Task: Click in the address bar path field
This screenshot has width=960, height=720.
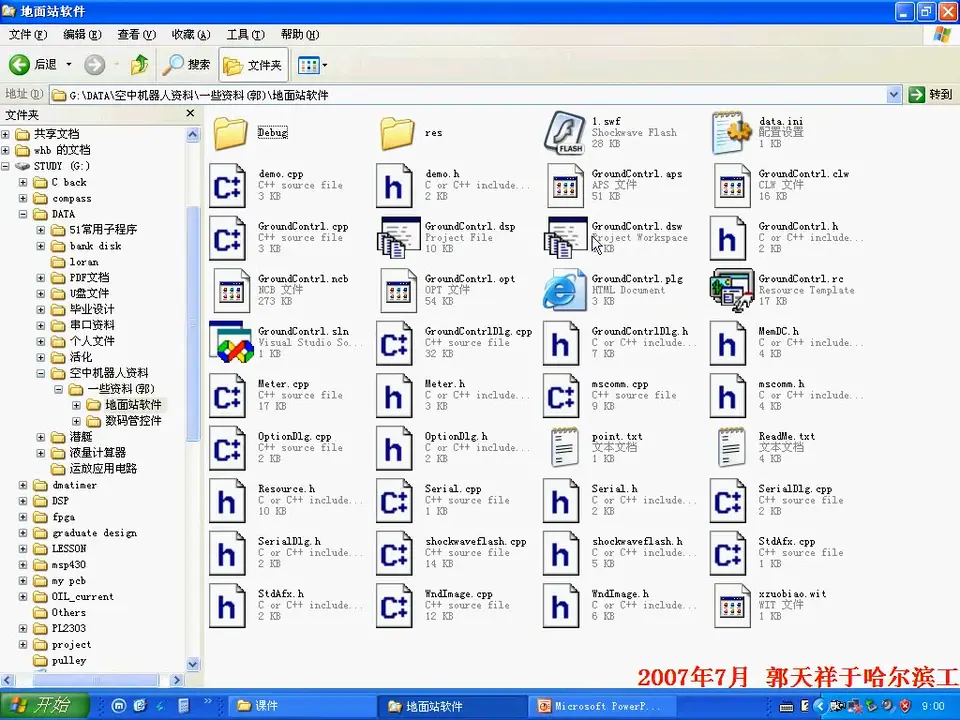Action: coord(468,94)
